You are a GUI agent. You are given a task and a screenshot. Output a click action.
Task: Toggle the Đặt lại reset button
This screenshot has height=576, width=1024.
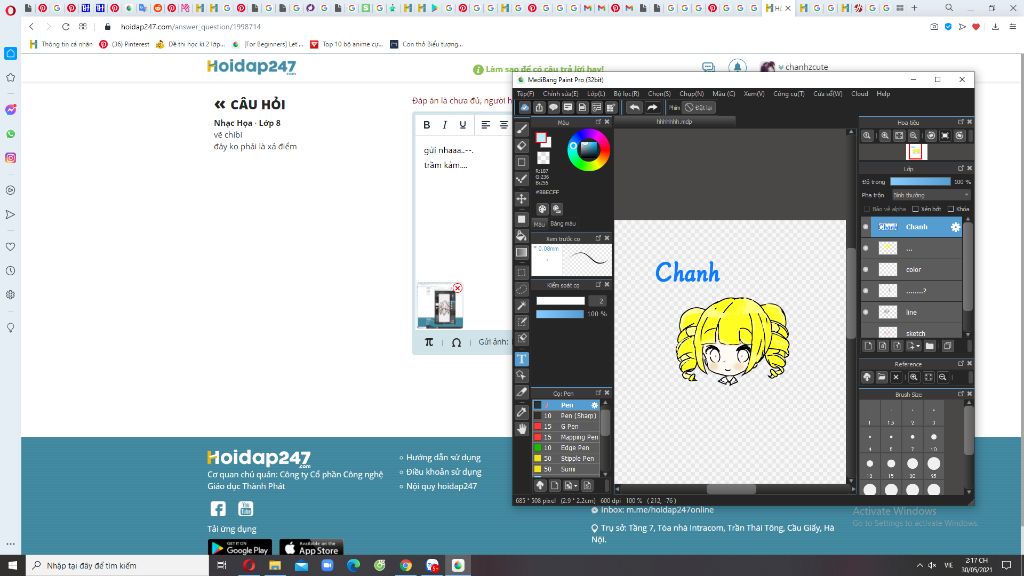click(699, 107)
